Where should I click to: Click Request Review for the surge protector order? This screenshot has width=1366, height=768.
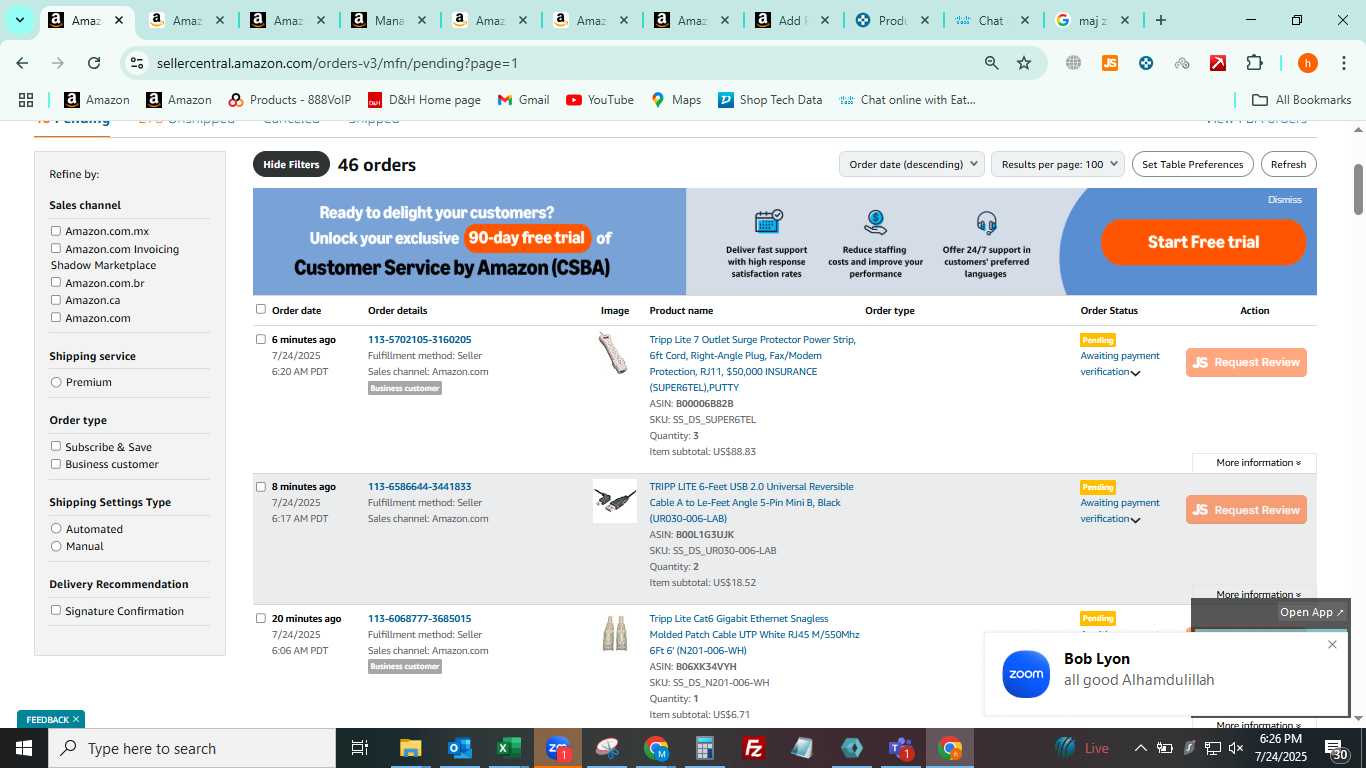pos(1246,362)
